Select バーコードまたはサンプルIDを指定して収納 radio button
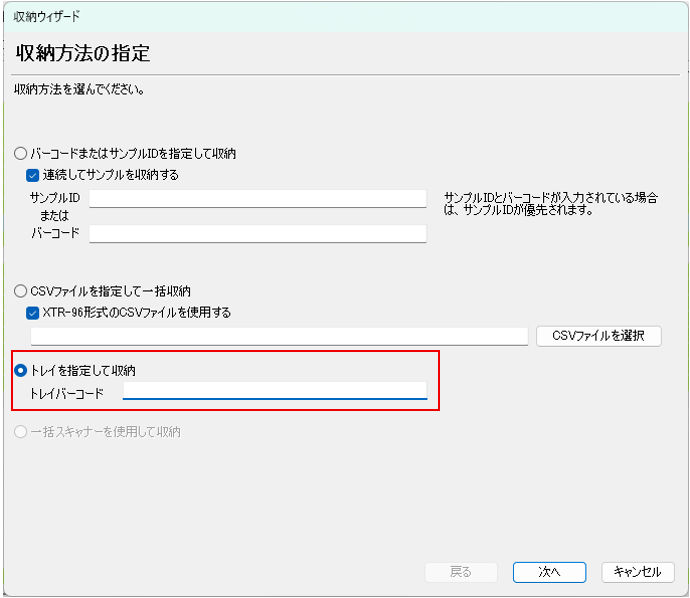Image resolution: width=690 pixels, height=598 pixels. tap(22, 154)
